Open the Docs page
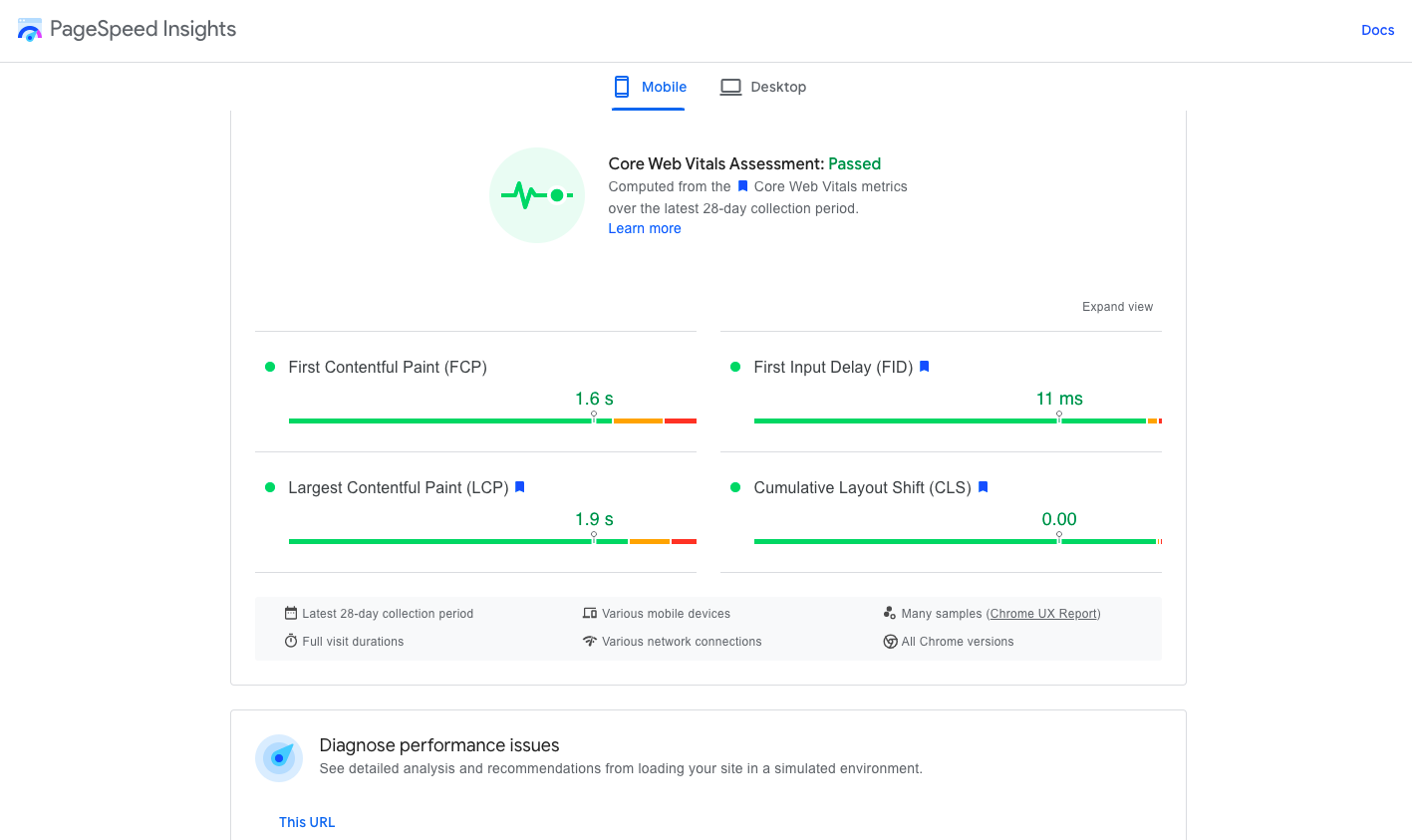This screenshot has width=1412, height=840. click(x=1377, y=30)
